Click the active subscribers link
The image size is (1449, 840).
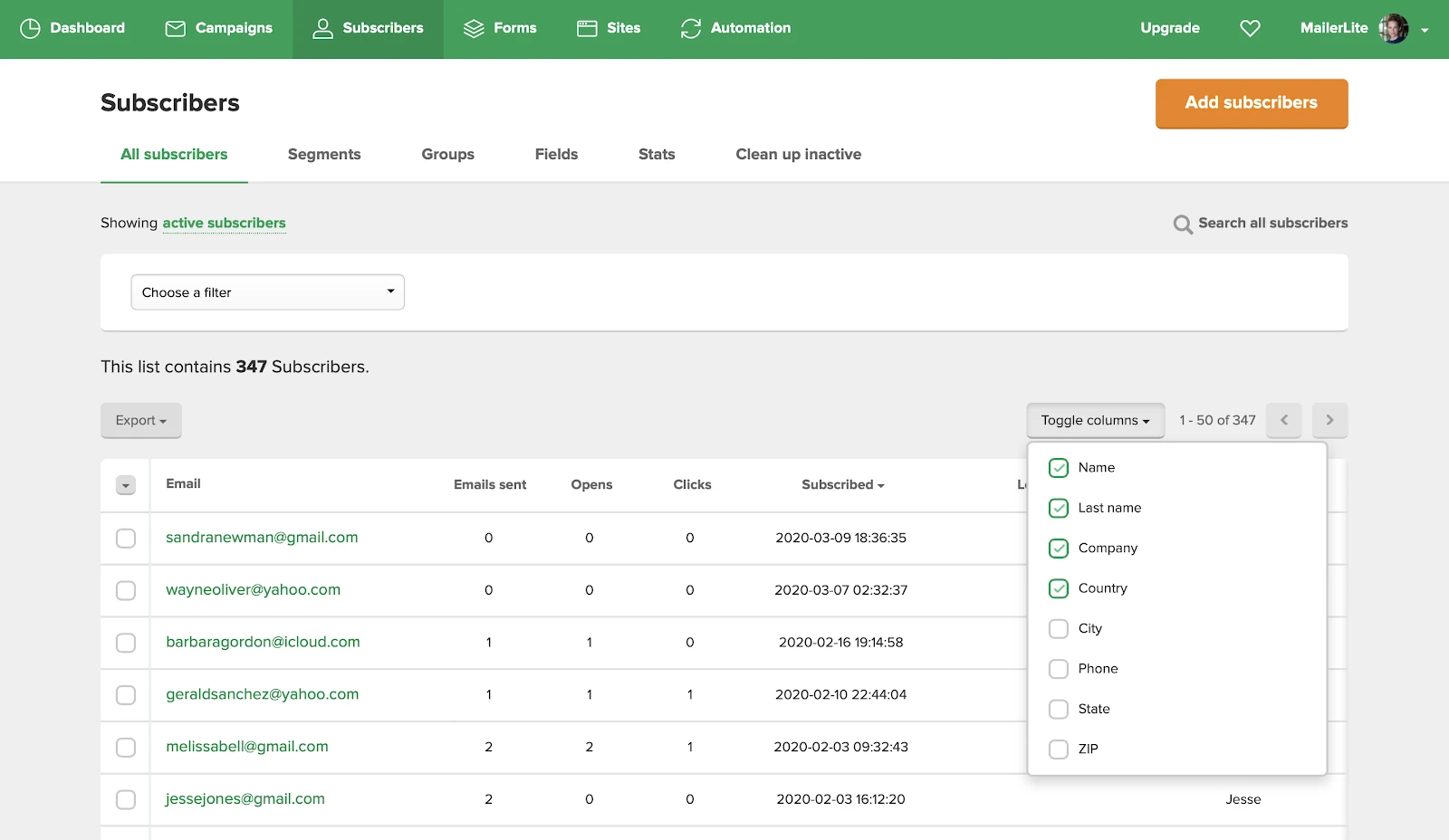click(x=224, y=224)
